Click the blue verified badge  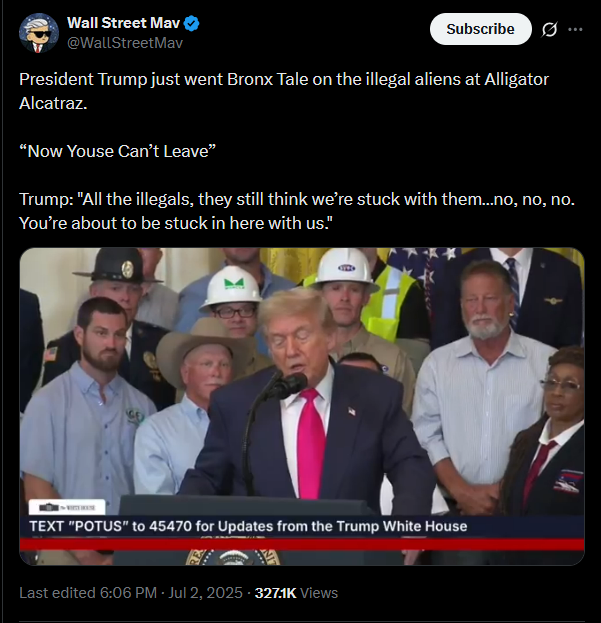[x=192, y=23]
